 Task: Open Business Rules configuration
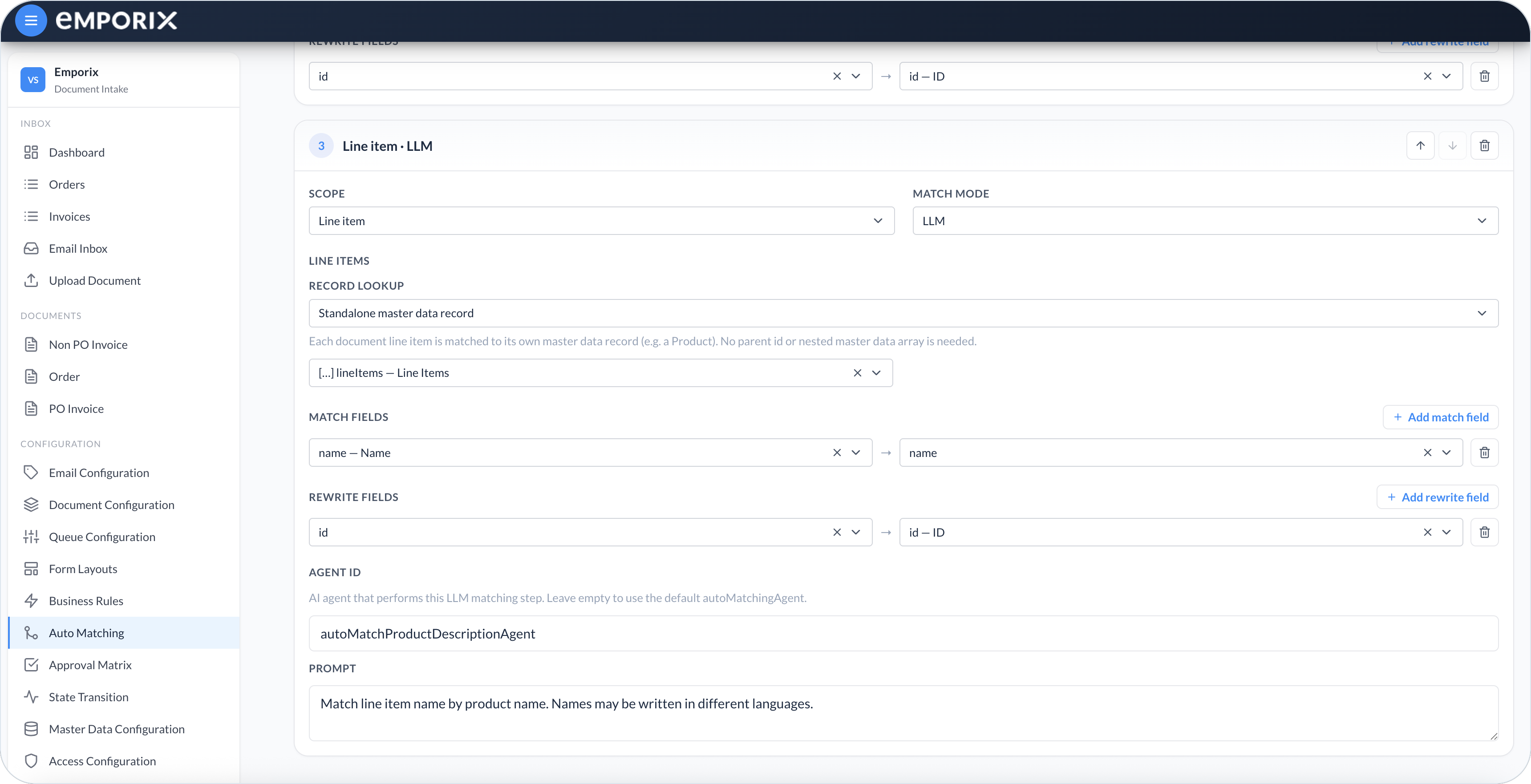(124, 601)
